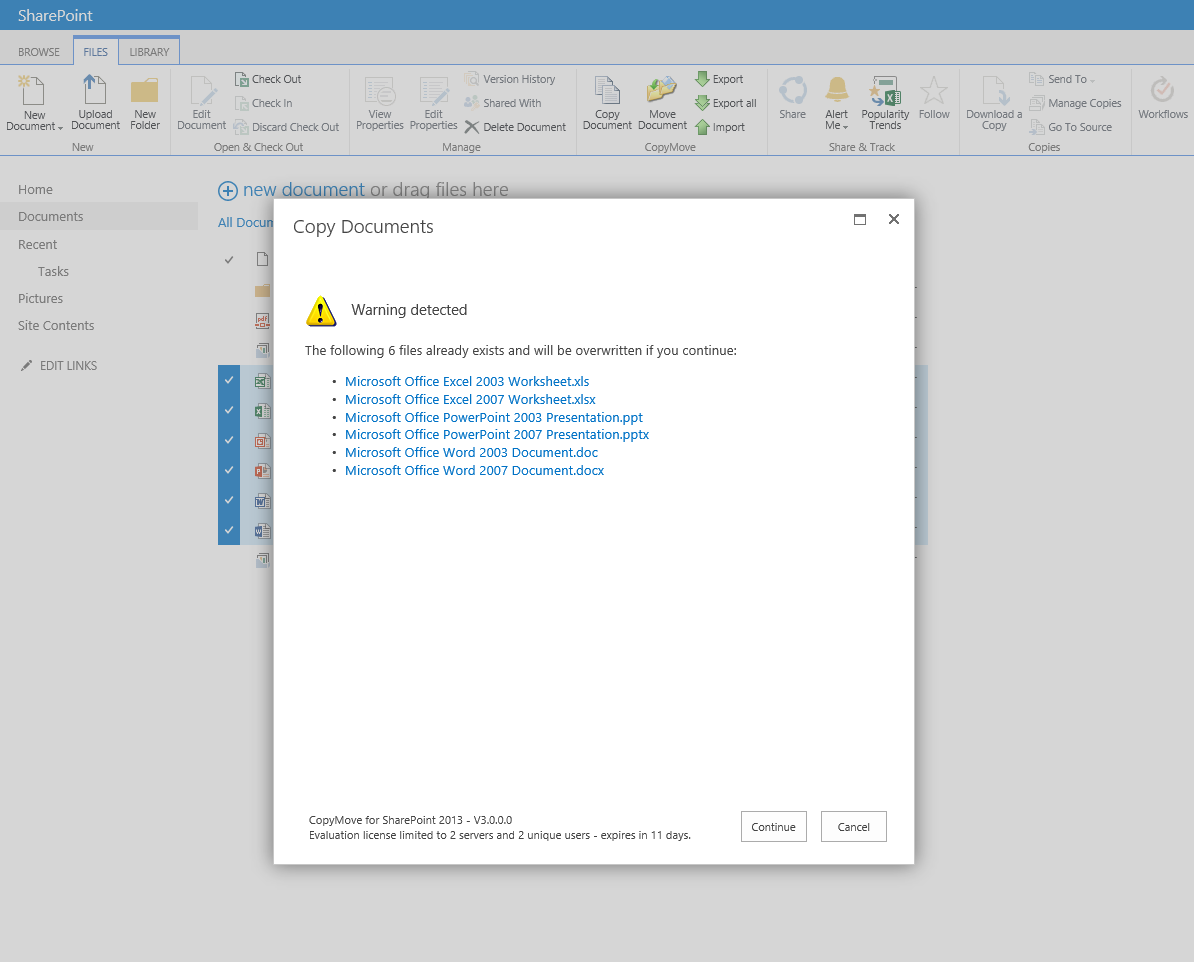Open PowerPoint 2007 Presentation.pptx link
Viewport: 1194px width, 962px height.
tap(496, 435)
